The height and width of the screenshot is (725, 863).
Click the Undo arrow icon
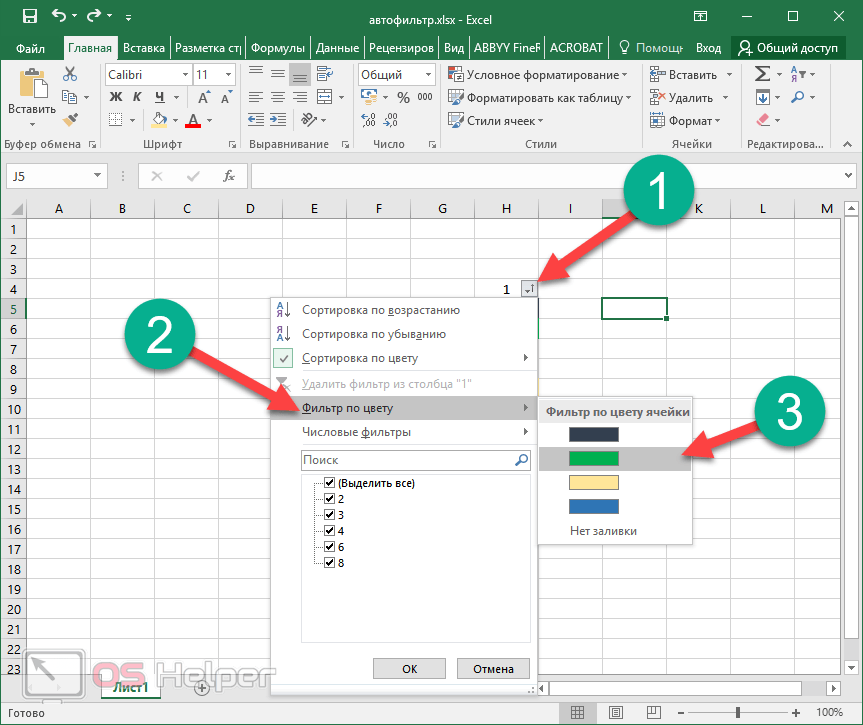point(59,16)
